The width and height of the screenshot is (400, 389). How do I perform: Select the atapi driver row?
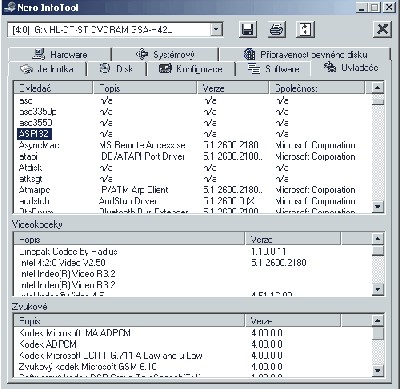click(x=193, y=156)
